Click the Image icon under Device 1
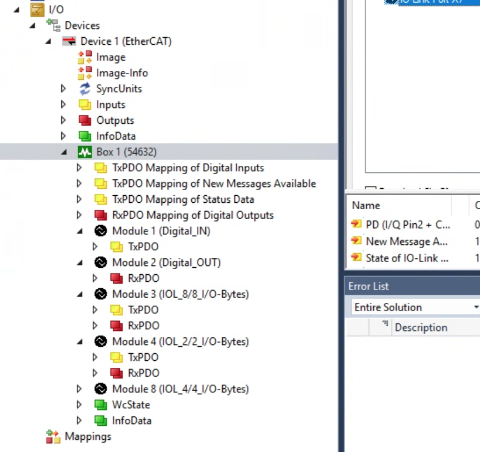Image resolution: width=480 pixels, height=452 pixels. pyautogui.click(x=85, y=57)
